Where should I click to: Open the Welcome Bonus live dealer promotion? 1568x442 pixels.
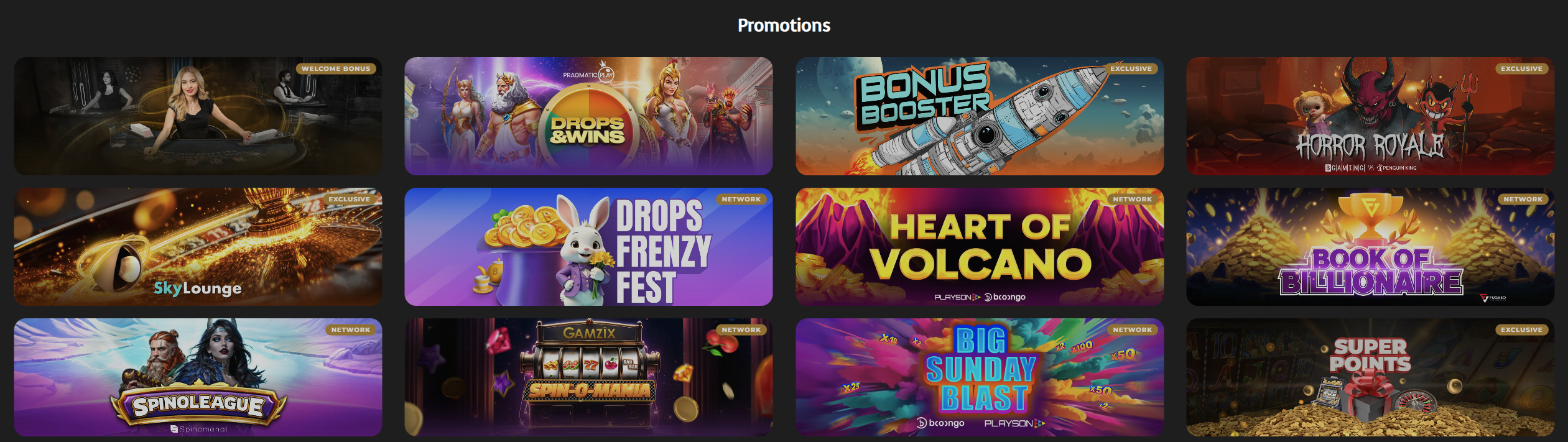[x=198, y=116]
